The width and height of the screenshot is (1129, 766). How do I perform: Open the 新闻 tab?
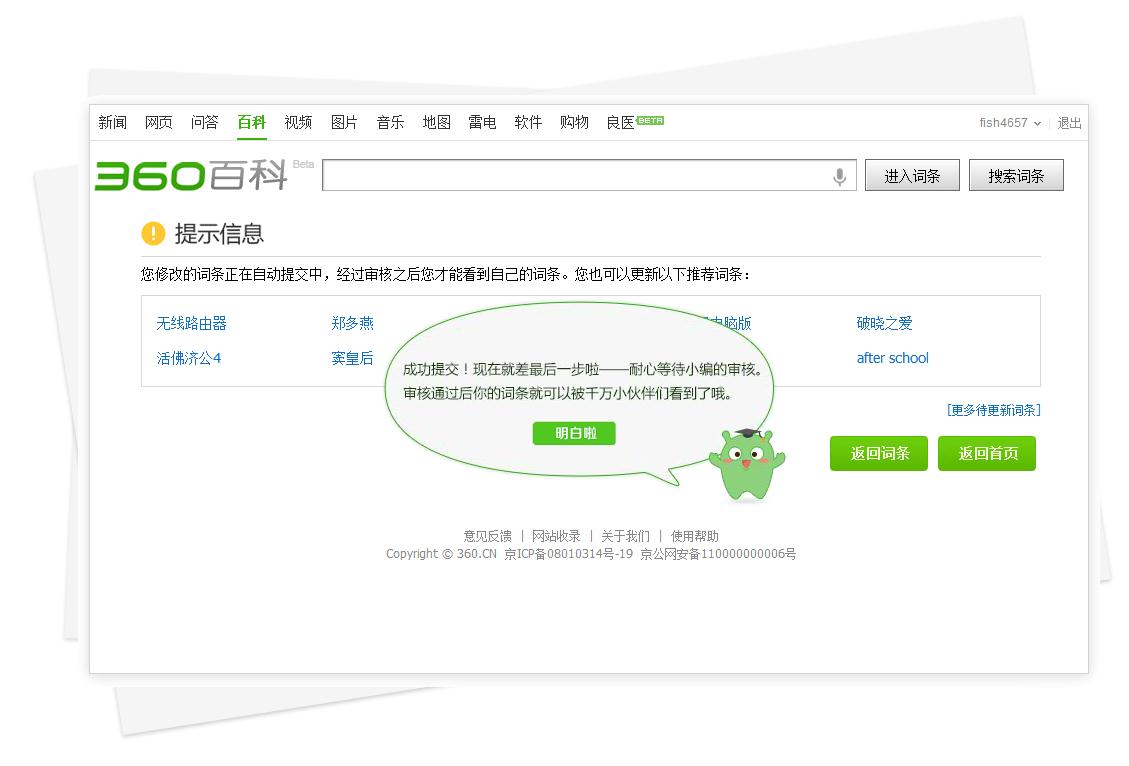coord(112,122)
